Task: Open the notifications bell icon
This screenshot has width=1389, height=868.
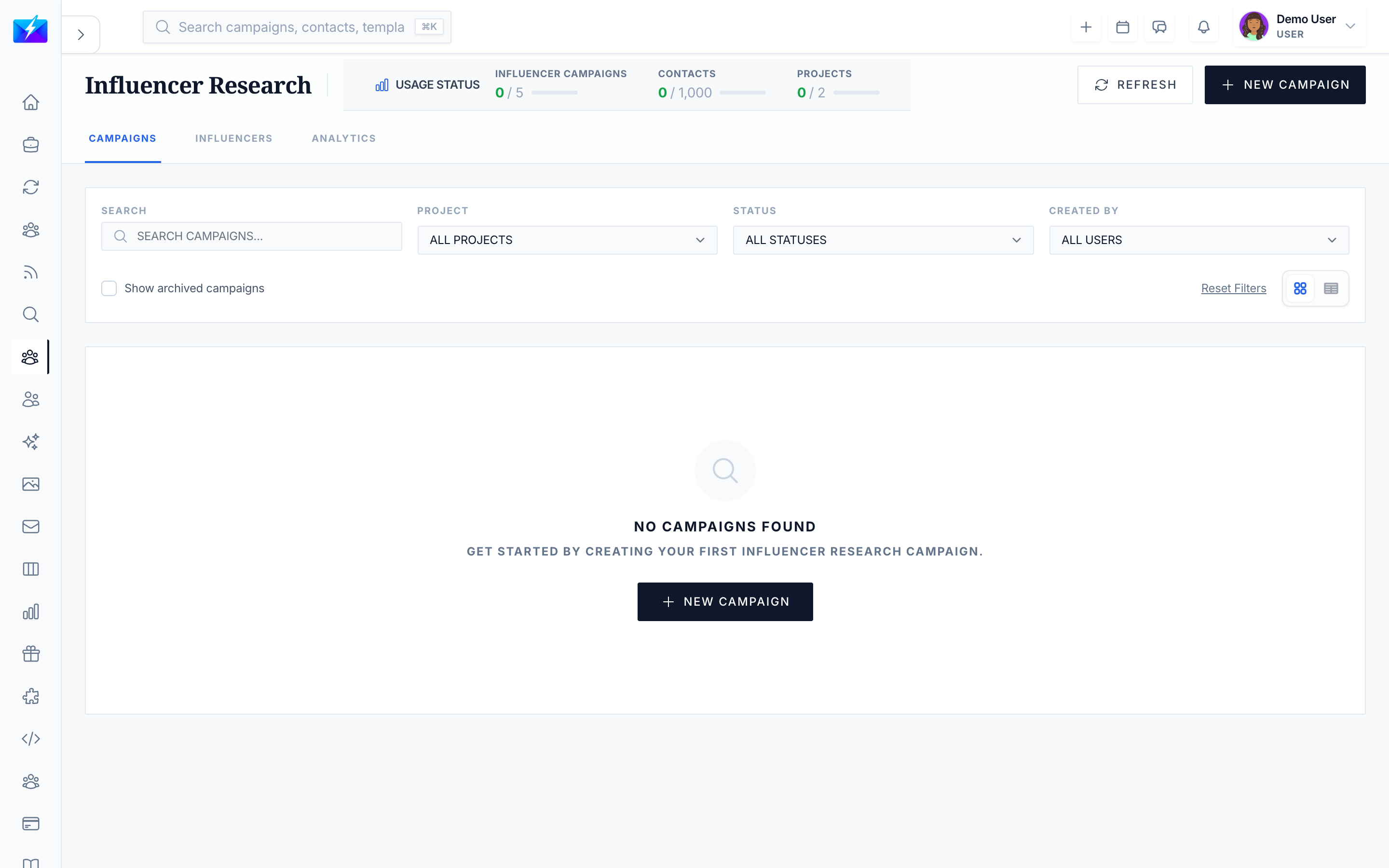Action: pyautogui.click(x=1204, y=27)
